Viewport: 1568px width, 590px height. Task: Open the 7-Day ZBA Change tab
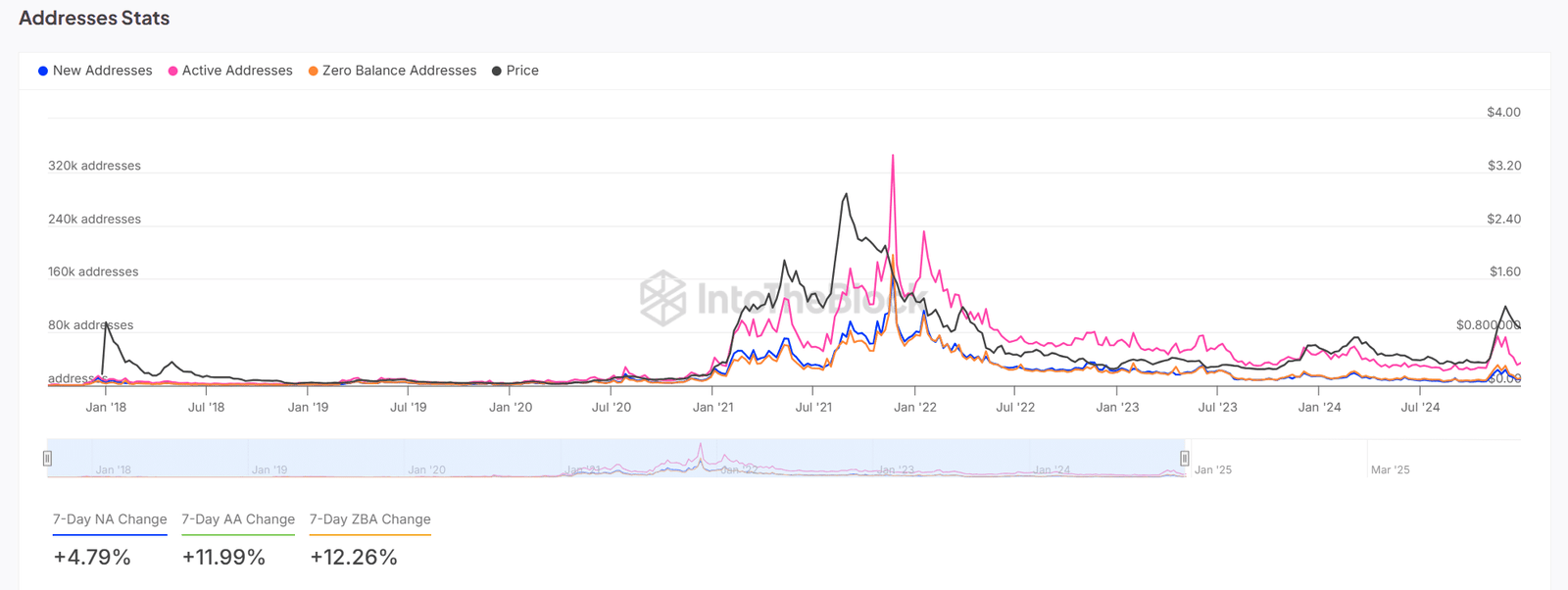[369, 519]
